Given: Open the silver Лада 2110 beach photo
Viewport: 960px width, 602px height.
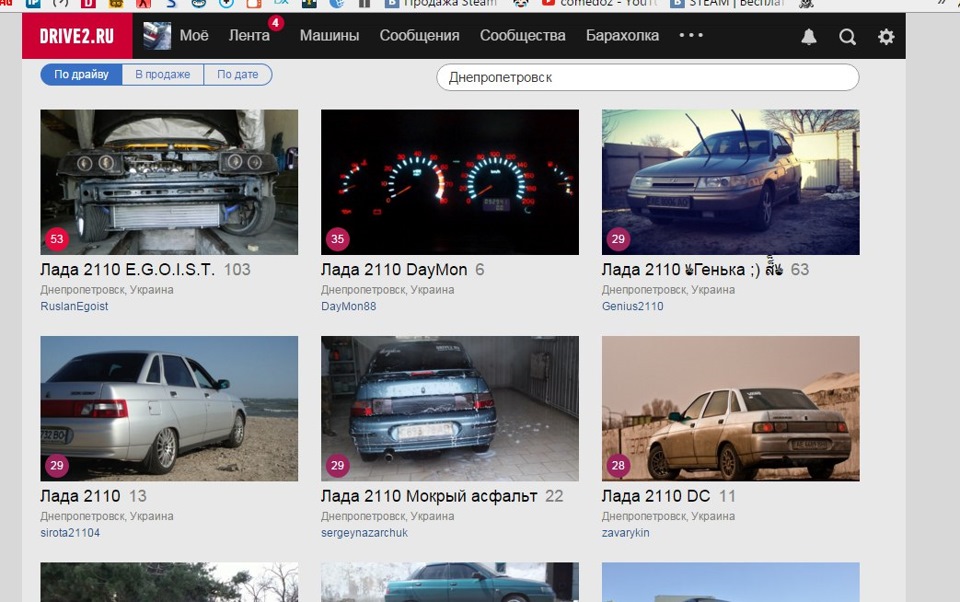Looking at the screenshot, I should [169, 408].
